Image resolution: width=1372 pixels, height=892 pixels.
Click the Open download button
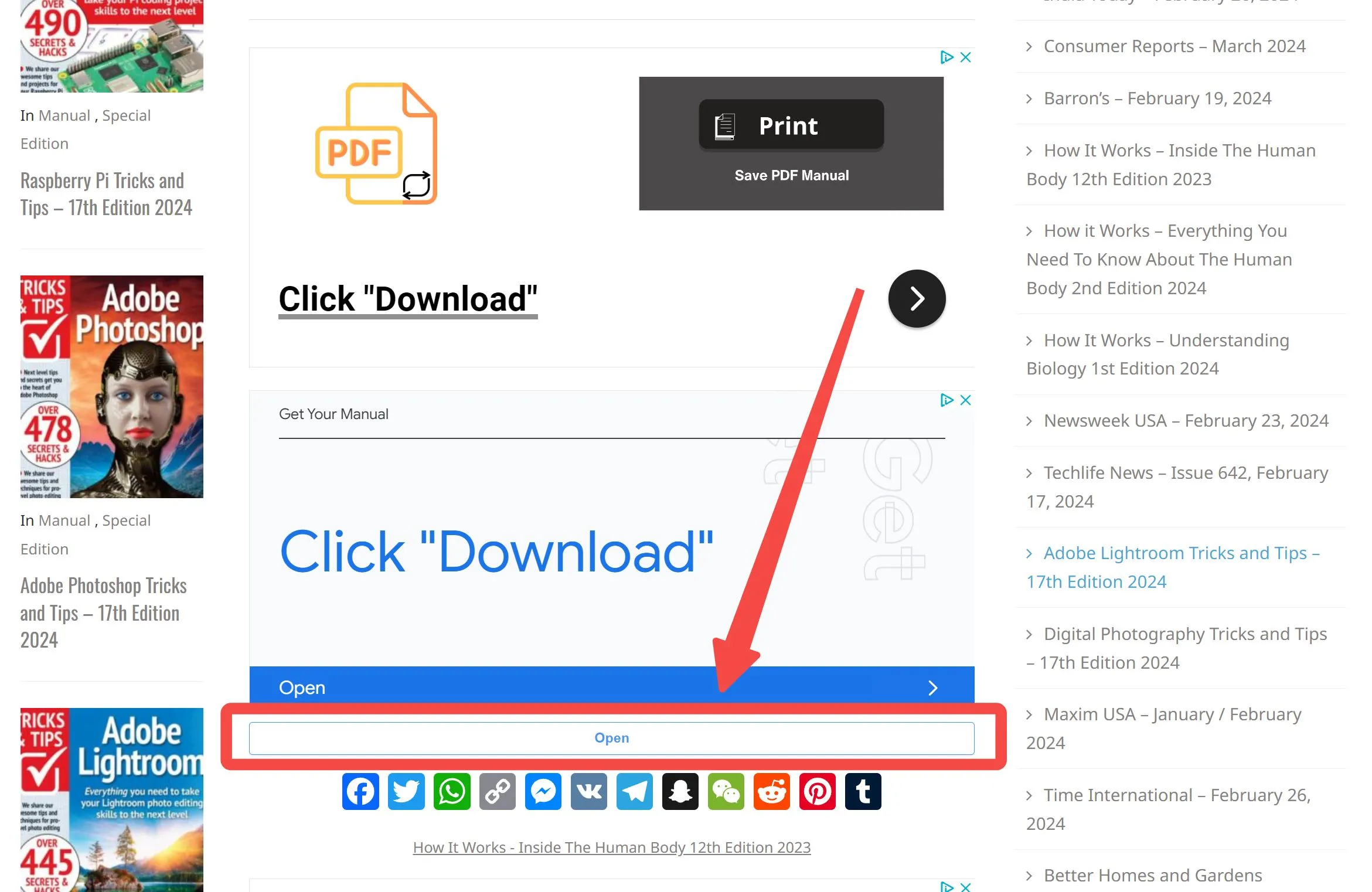(x=611, y=738)
